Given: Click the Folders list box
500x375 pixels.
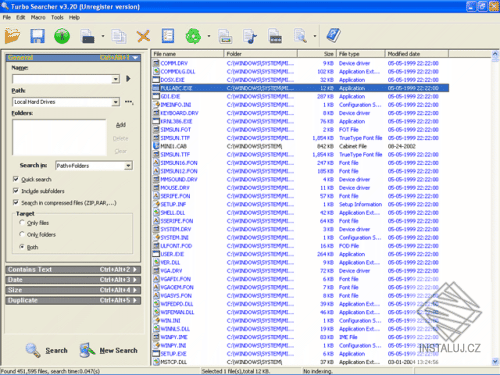Looking at the screenshot, I should pos(59,137).
